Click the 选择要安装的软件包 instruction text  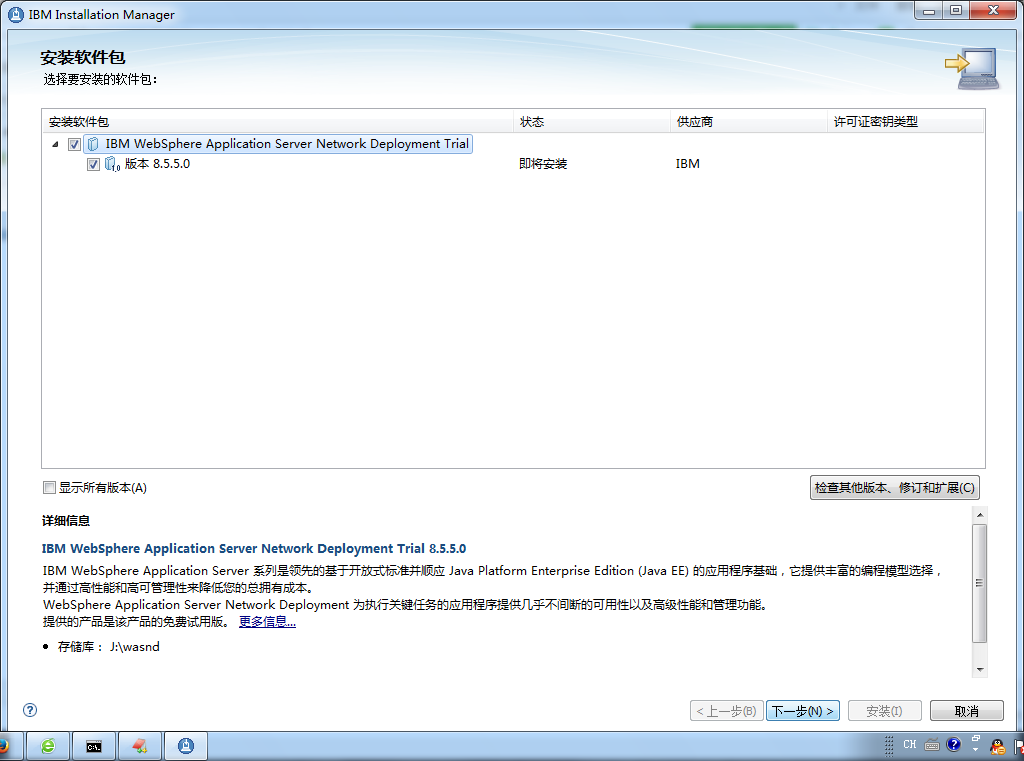click(x=100, y=80)
